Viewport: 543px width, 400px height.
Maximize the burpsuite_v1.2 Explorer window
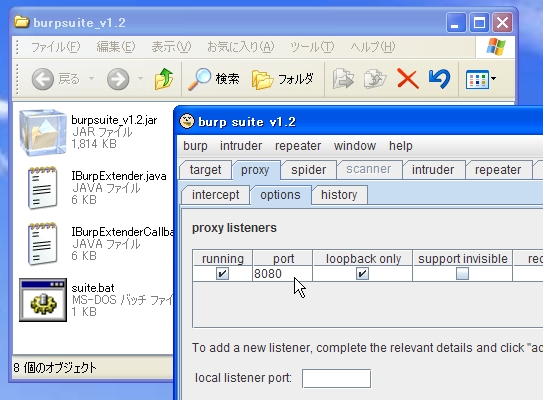479,23
